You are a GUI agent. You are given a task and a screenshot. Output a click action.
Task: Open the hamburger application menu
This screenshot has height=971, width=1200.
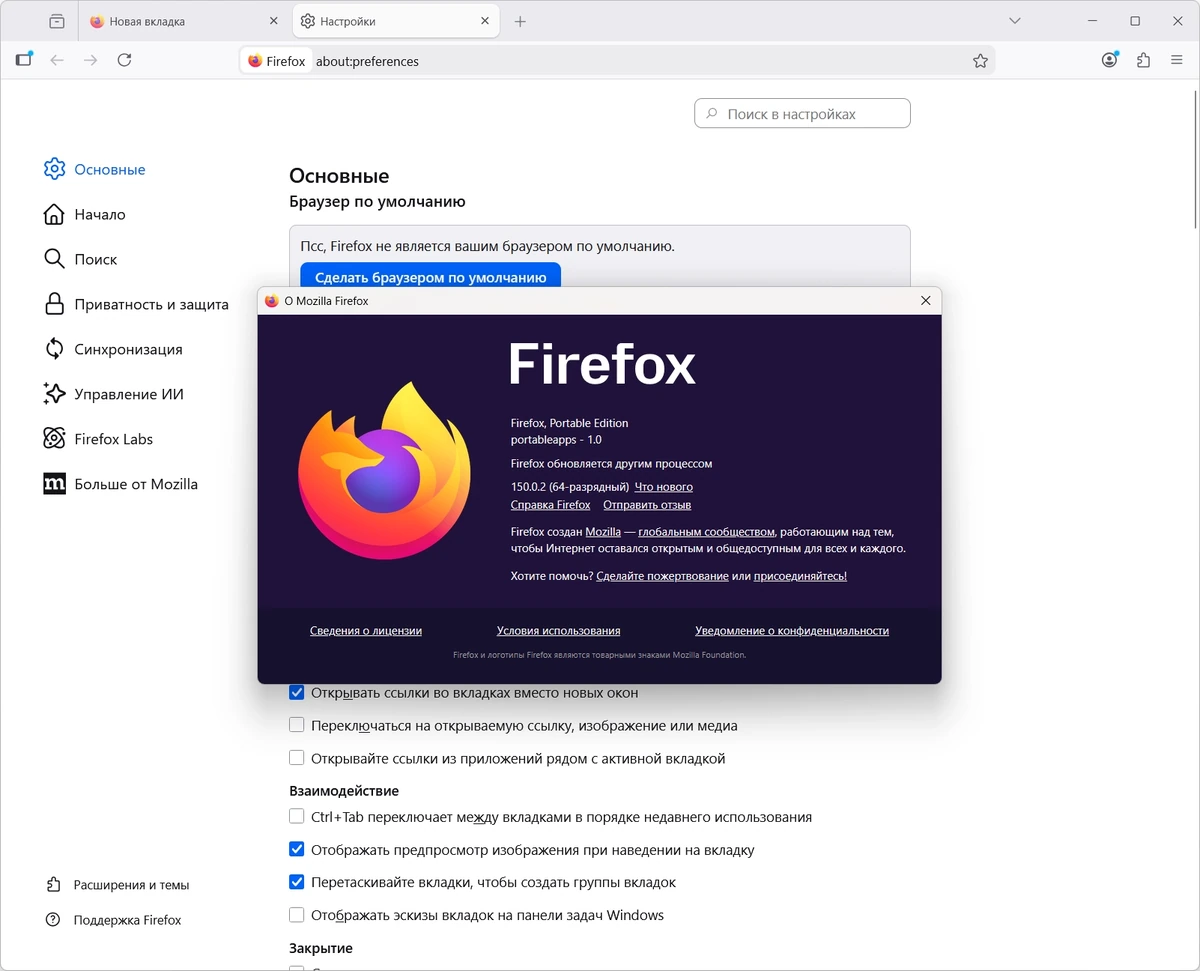click(1176, 60)
